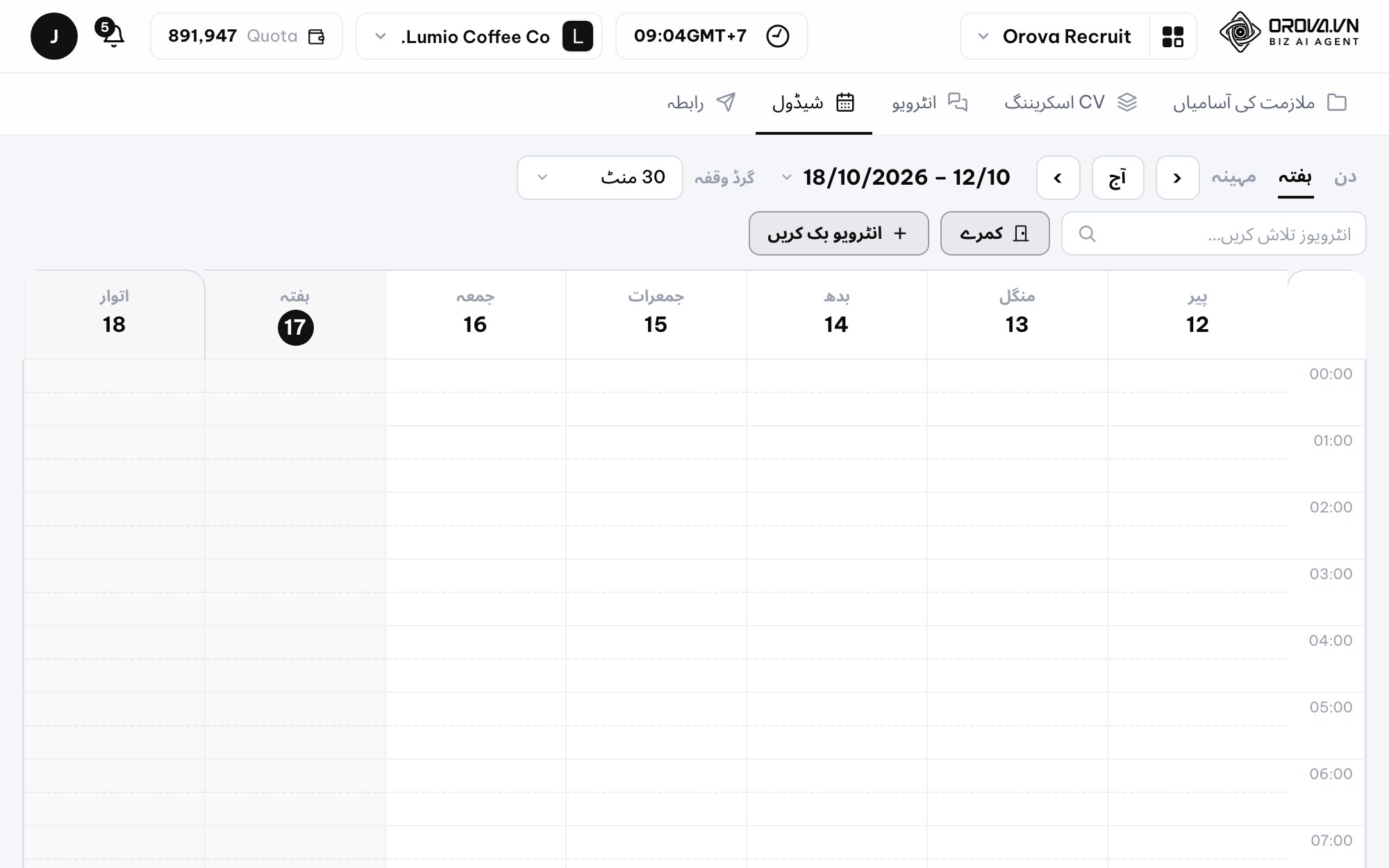The image size is (1389, 868).
Task: Click the کمرے rooms button
Action: point(995,233)
